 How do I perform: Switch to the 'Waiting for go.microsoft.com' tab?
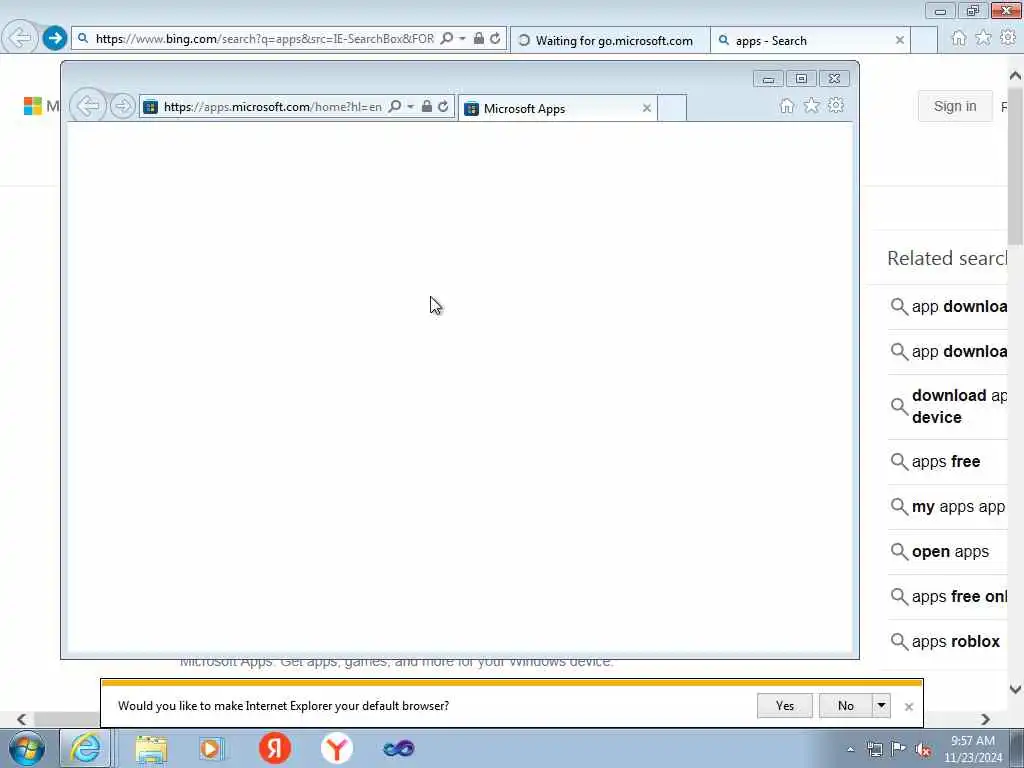click(610, 40)
